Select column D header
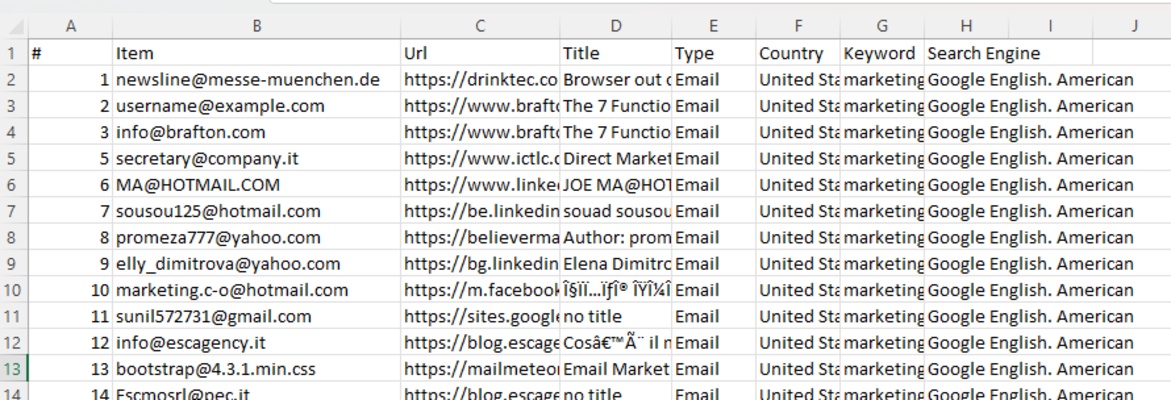This screenshot has width=1171, height=400. [615, 26]
